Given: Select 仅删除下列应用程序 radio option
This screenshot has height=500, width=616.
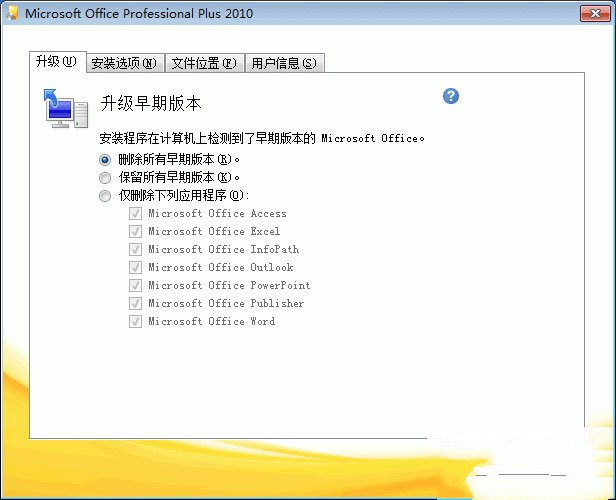Looking at the screenshot, I should (x=105, y=196).
